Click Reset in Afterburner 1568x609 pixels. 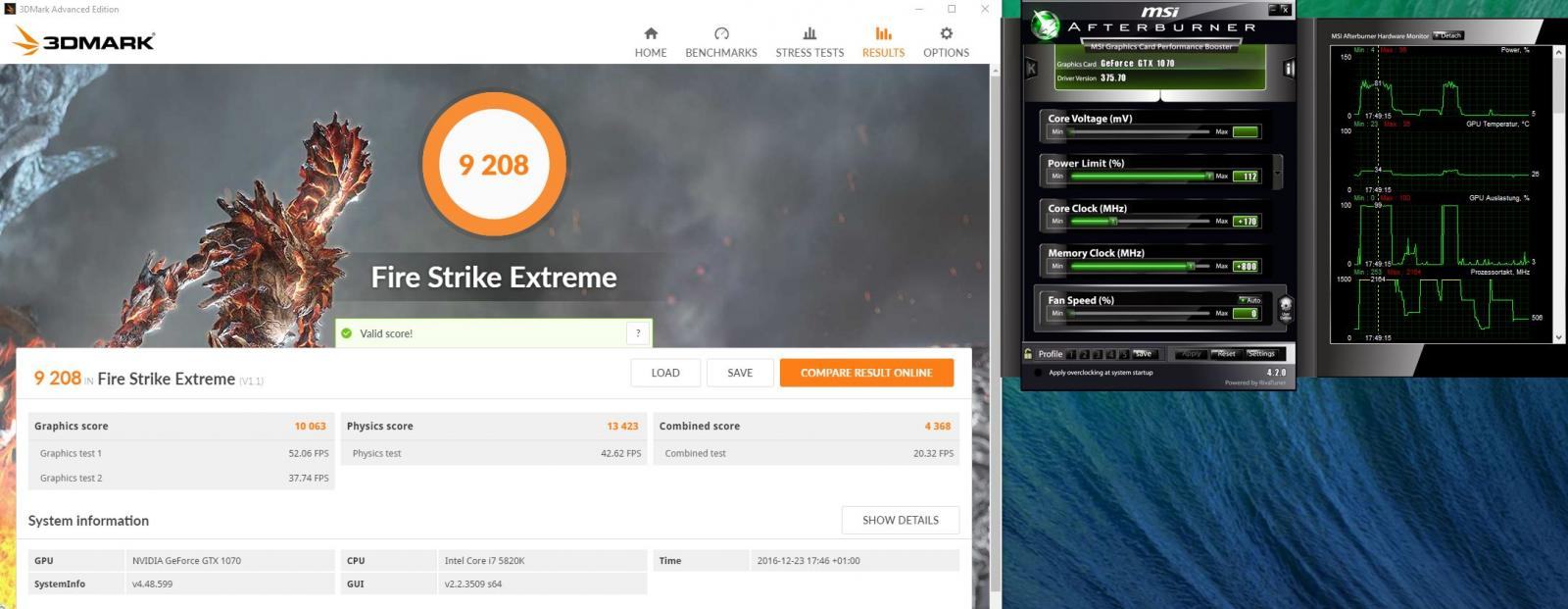[x=1226, y=354]
